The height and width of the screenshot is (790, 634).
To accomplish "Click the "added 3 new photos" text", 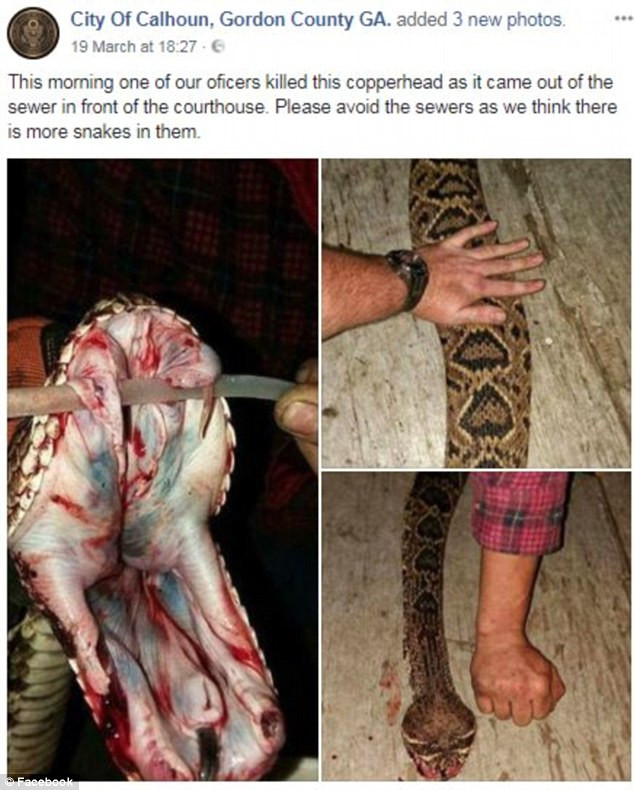I will [481, 20].
